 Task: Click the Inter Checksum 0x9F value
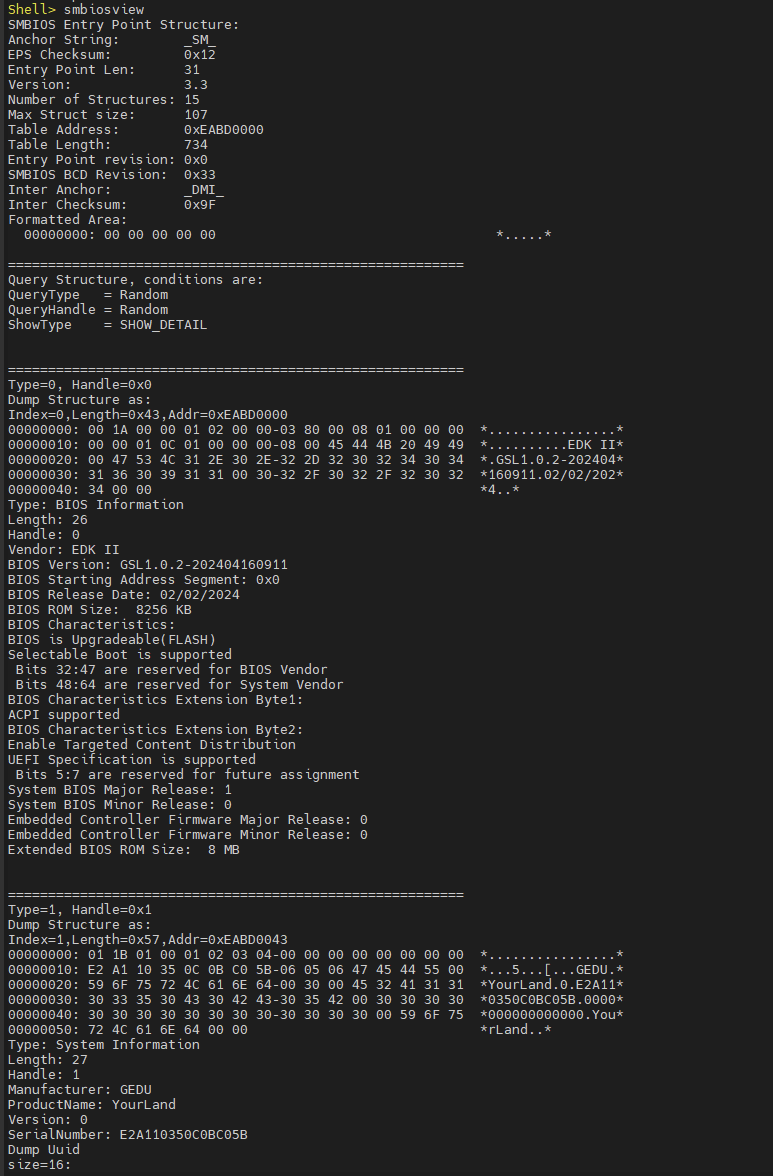[x=199, y=205]
